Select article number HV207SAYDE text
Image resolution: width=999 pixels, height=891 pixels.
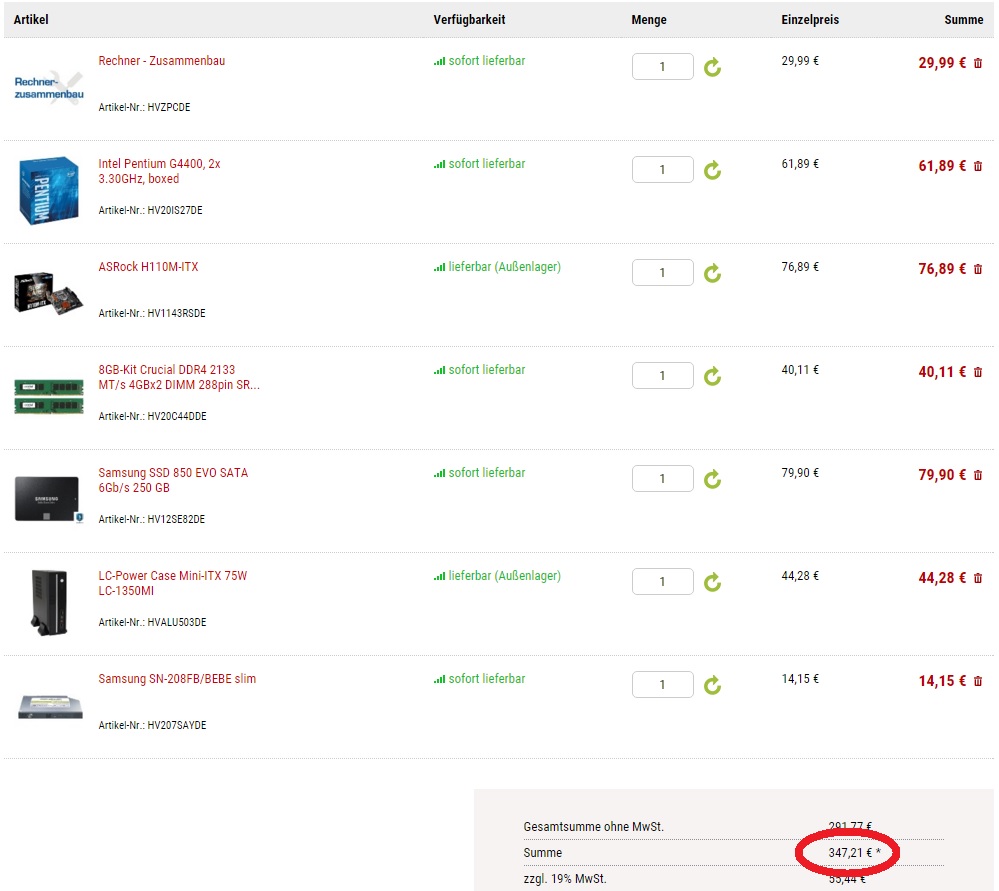click(177, 725)
